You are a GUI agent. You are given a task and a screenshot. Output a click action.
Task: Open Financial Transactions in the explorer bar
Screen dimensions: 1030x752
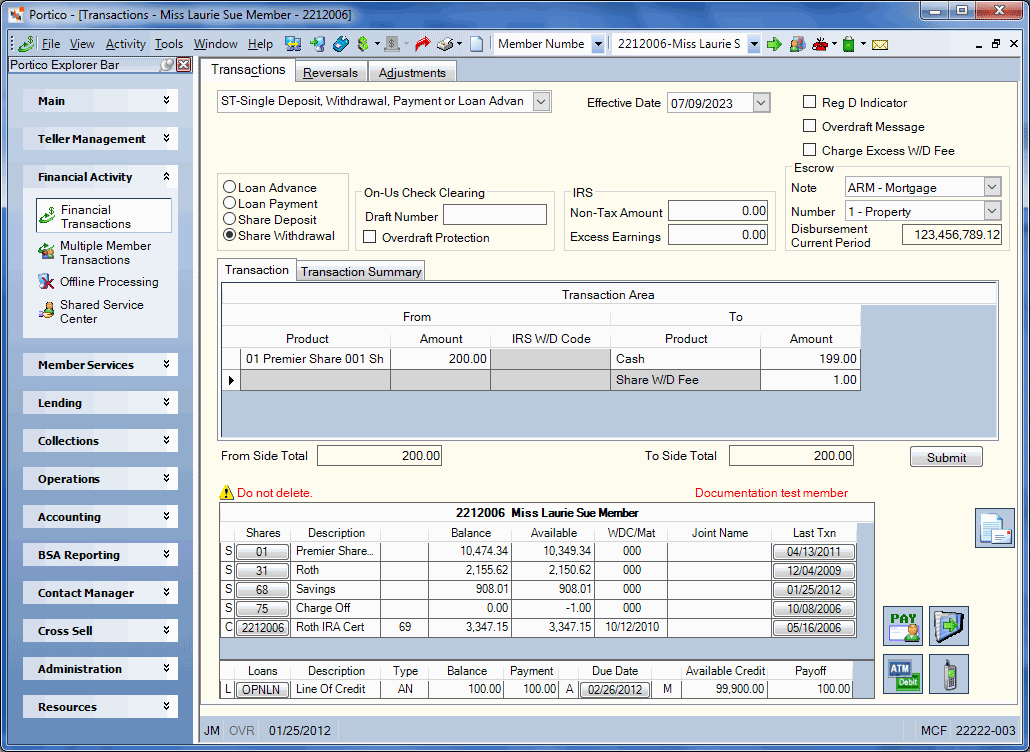point(104,216)
